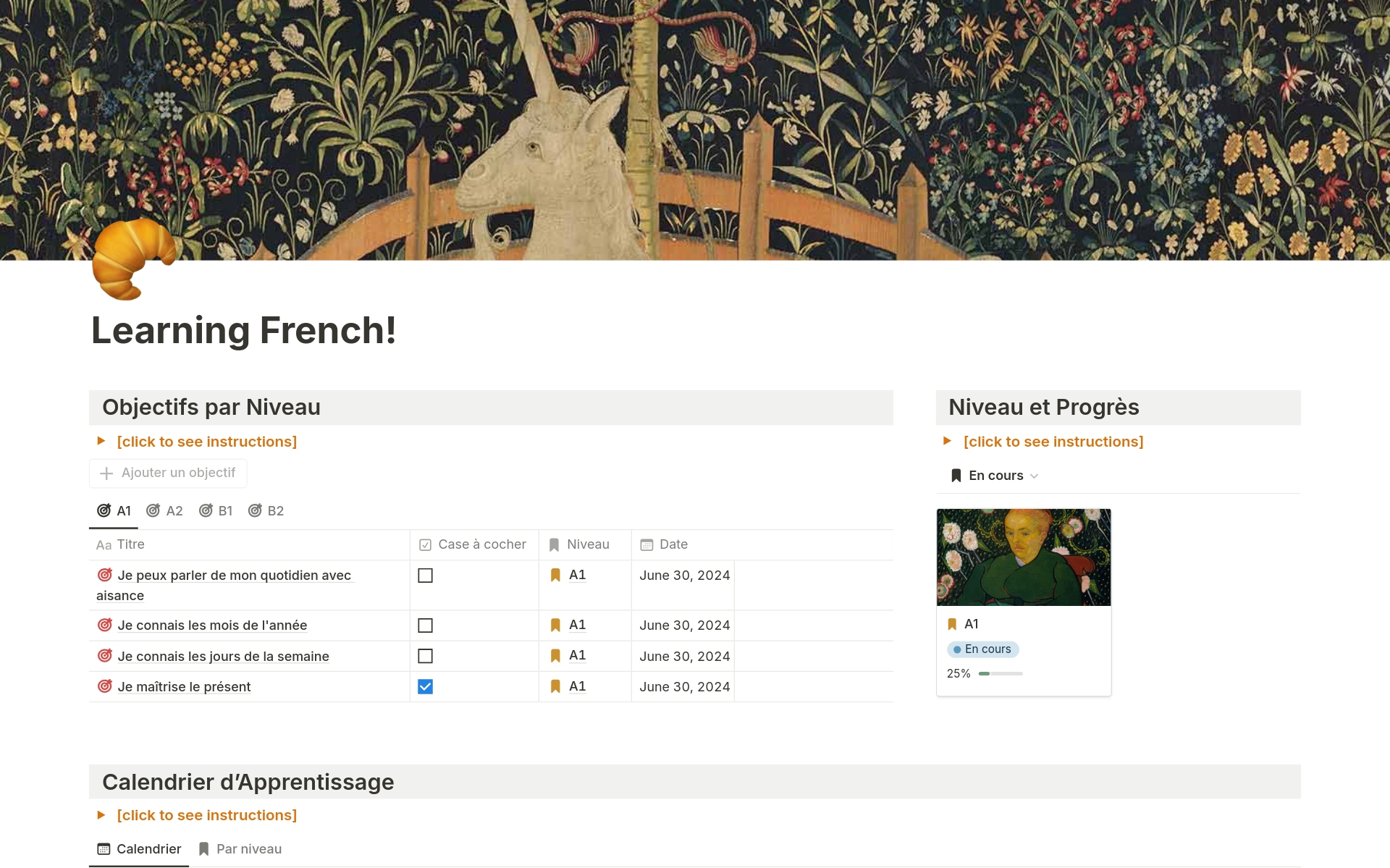Click the Van Gogh painting thumbnail
The image size is (1390, 868).
(x=1024, y=557)
